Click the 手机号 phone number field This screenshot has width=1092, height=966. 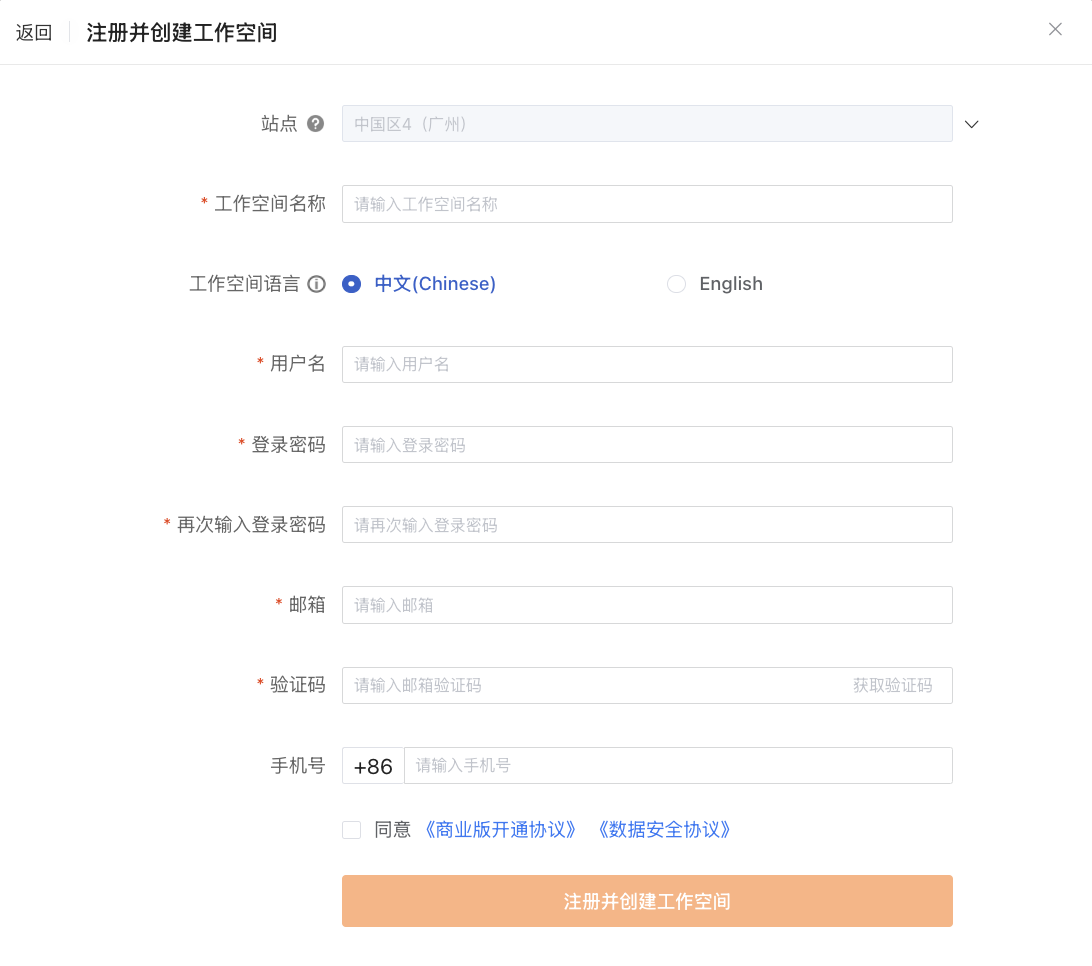pyautogui.click(x=678, y=766)
